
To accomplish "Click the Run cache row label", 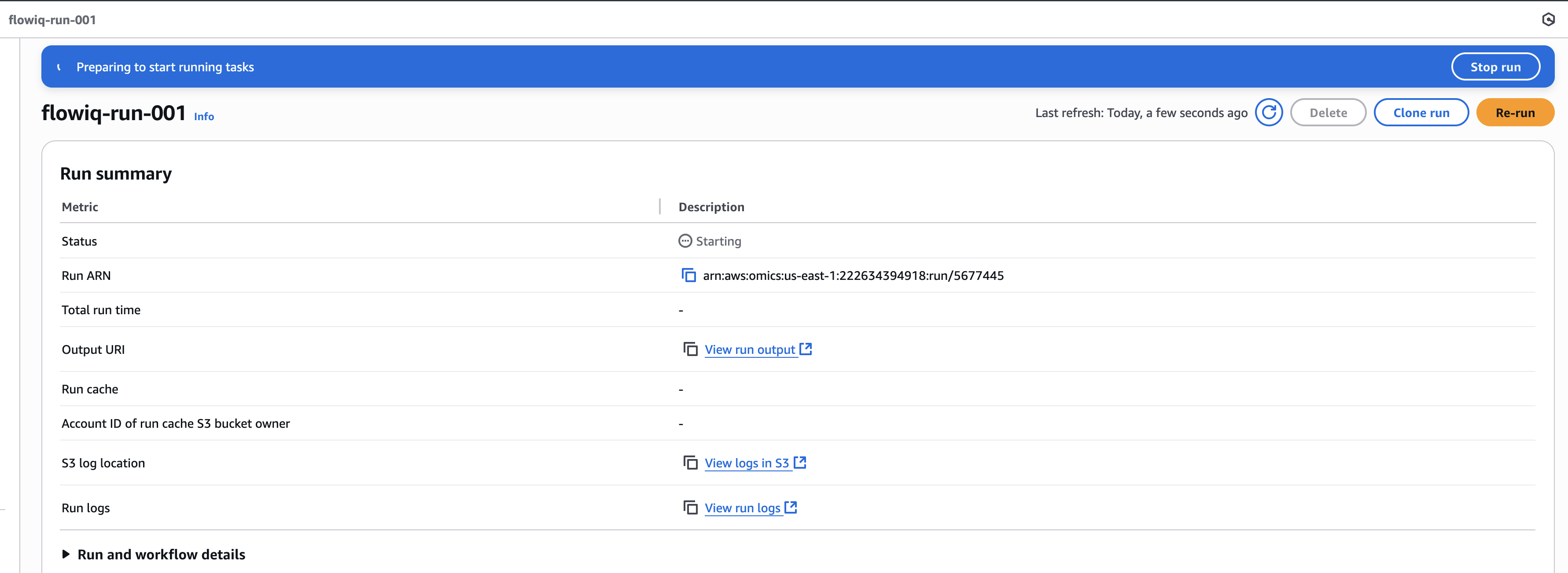I will click(x=90, y=389).
